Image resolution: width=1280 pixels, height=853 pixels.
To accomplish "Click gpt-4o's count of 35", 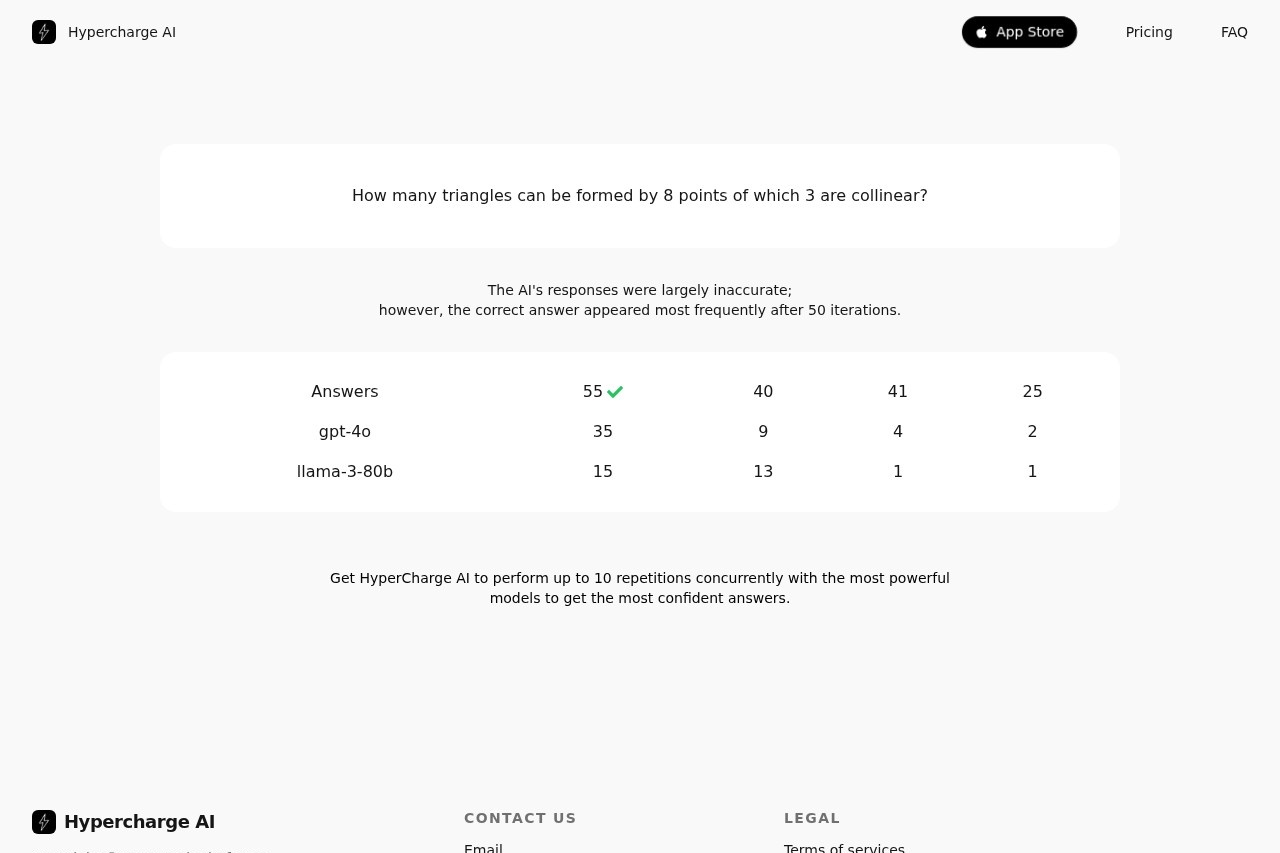I will point(602,432).
